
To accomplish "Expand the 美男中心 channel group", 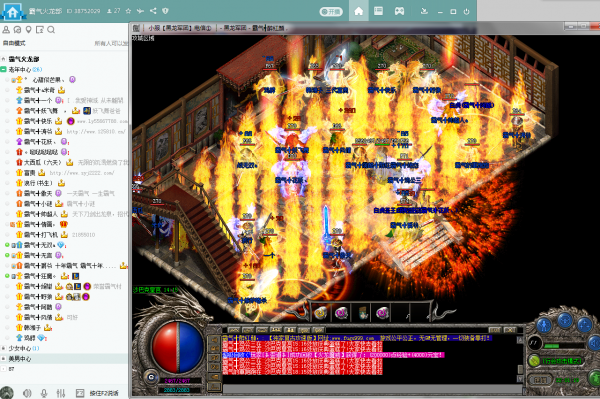I will pyautogui.click(x=3, y=358).
